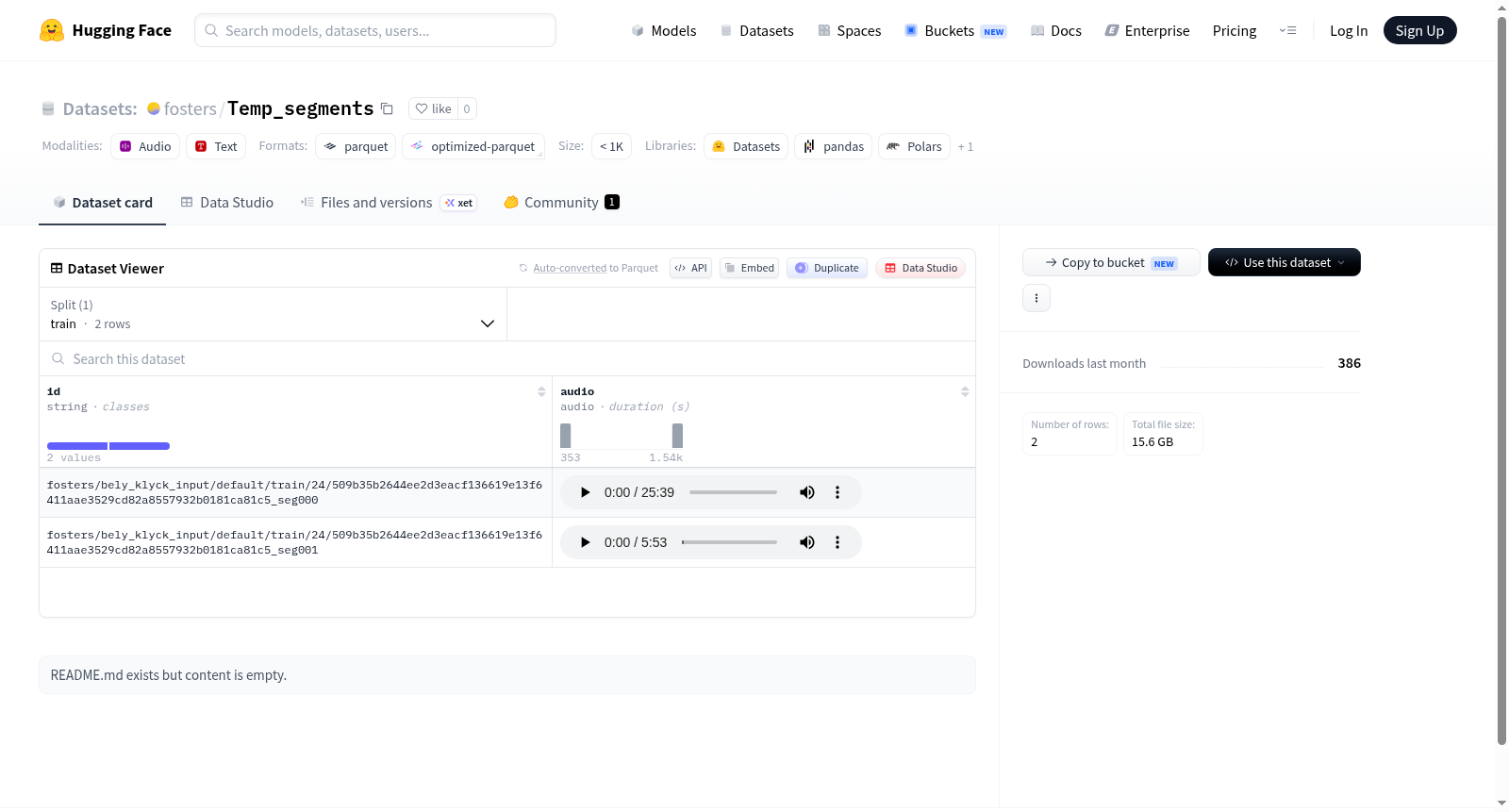Open the fosters user profile link

[x=191, y=108]
